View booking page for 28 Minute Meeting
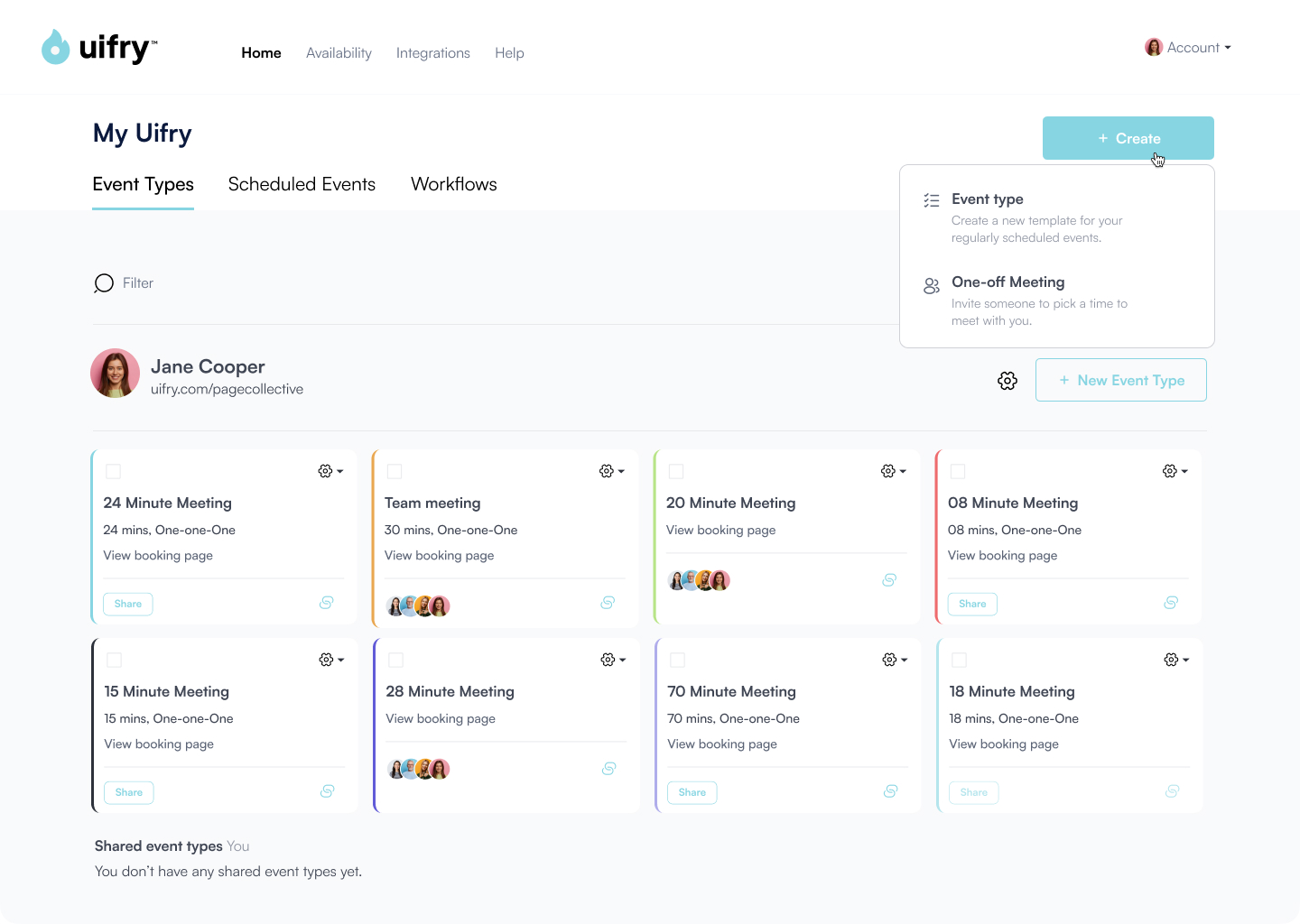This screenshot has height=924, width=1300. click(x=441, y=719)
